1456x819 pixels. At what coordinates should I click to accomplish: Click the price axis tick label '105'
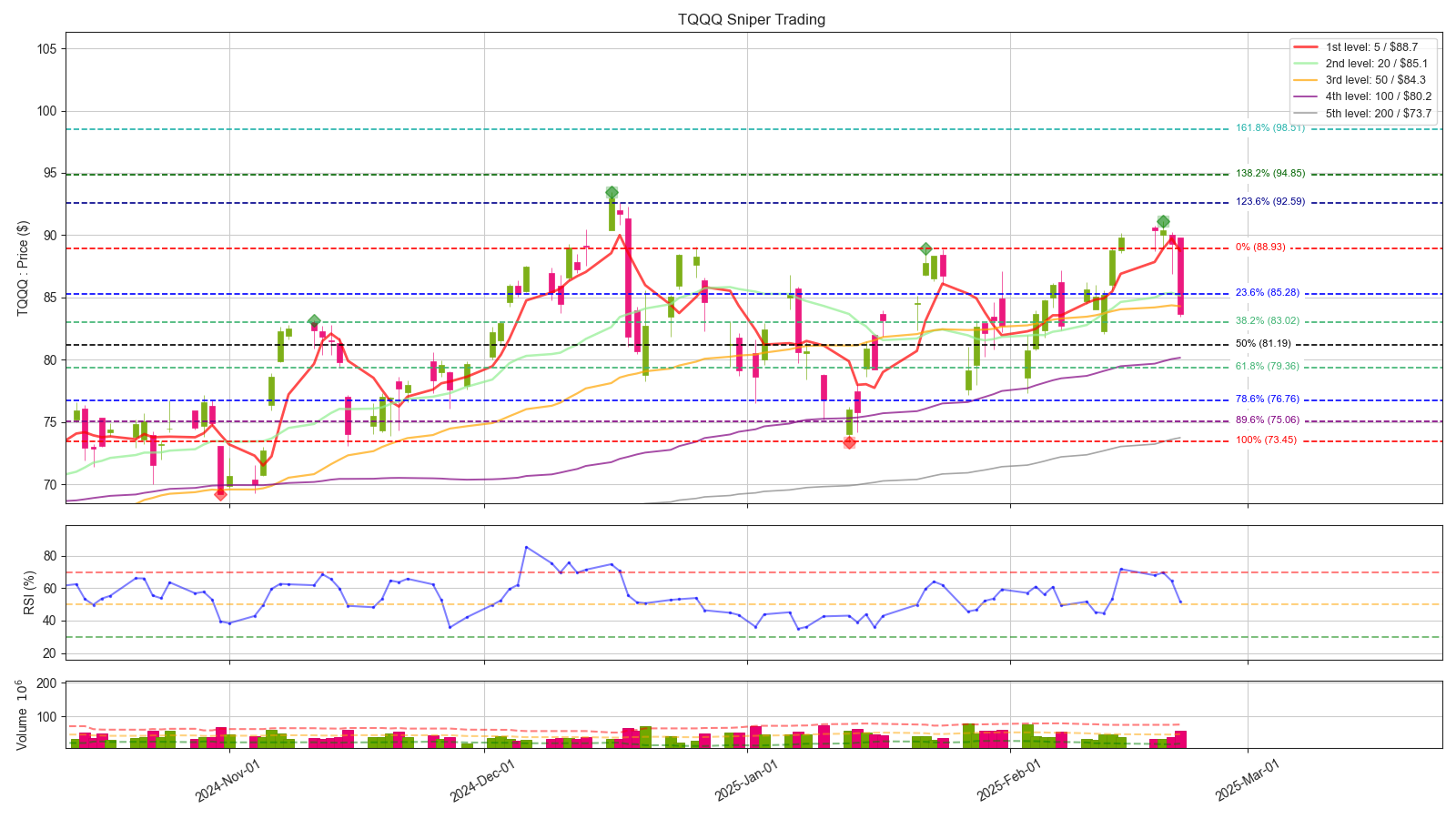coord(45,49)
